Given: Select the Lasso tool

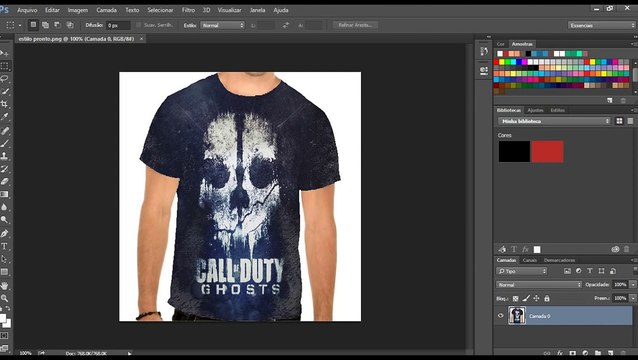Looking at the screenshot, I should [4, 79].
